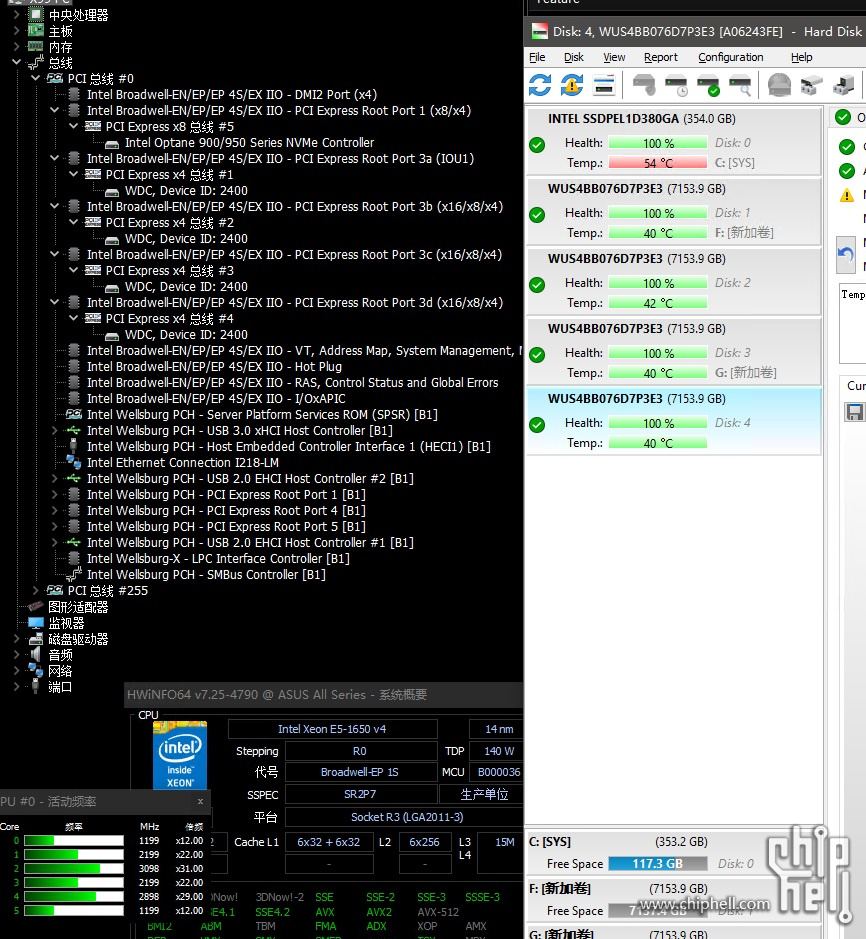Image resolution: width=866 pixels, height=939 pixels.
Task: Select the WUS4BB076D7P3E3 Disk 1 entry
Action: click(673, 212)
